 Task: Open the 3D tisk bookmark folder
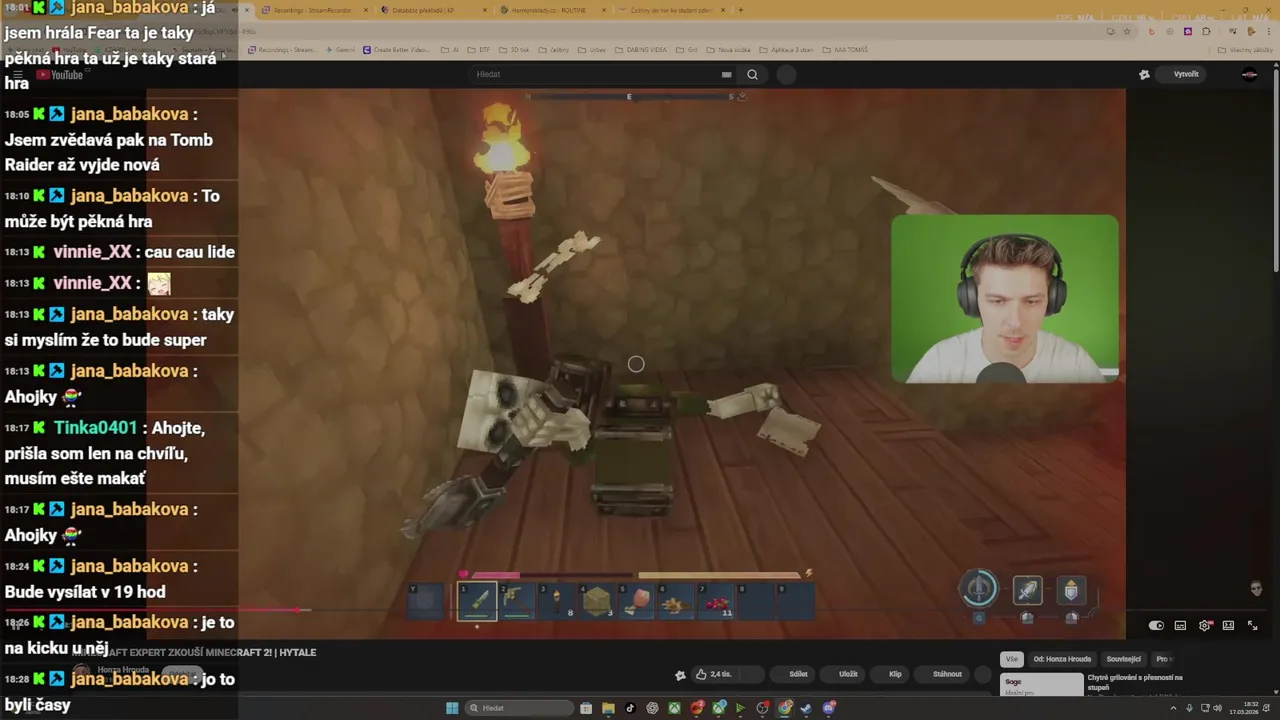click(x=516, y=50)
